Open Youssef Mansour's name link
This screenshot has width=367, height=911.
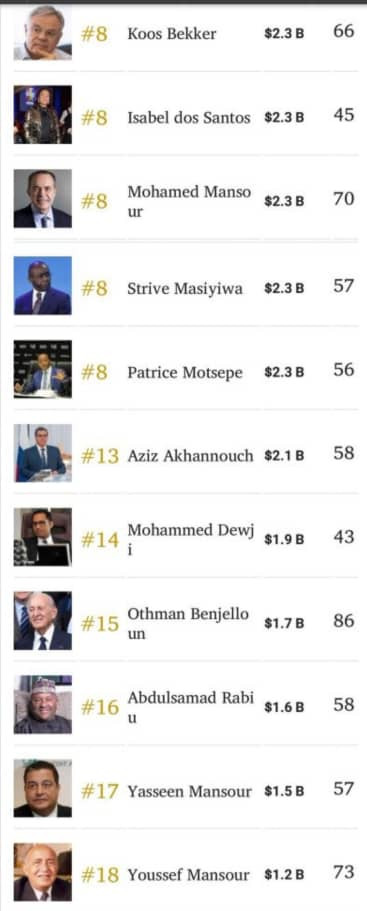tap(188, 875)
